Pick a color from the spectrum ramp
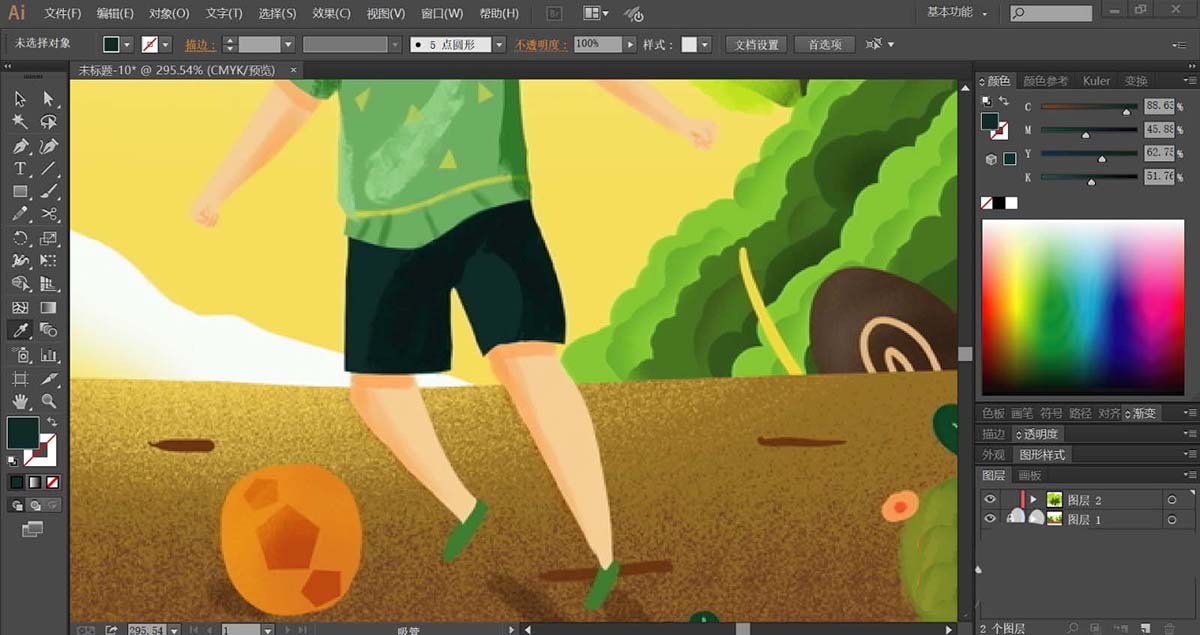The width and height of the screenshot is (1200, 635). click(x=1083, y=307)
